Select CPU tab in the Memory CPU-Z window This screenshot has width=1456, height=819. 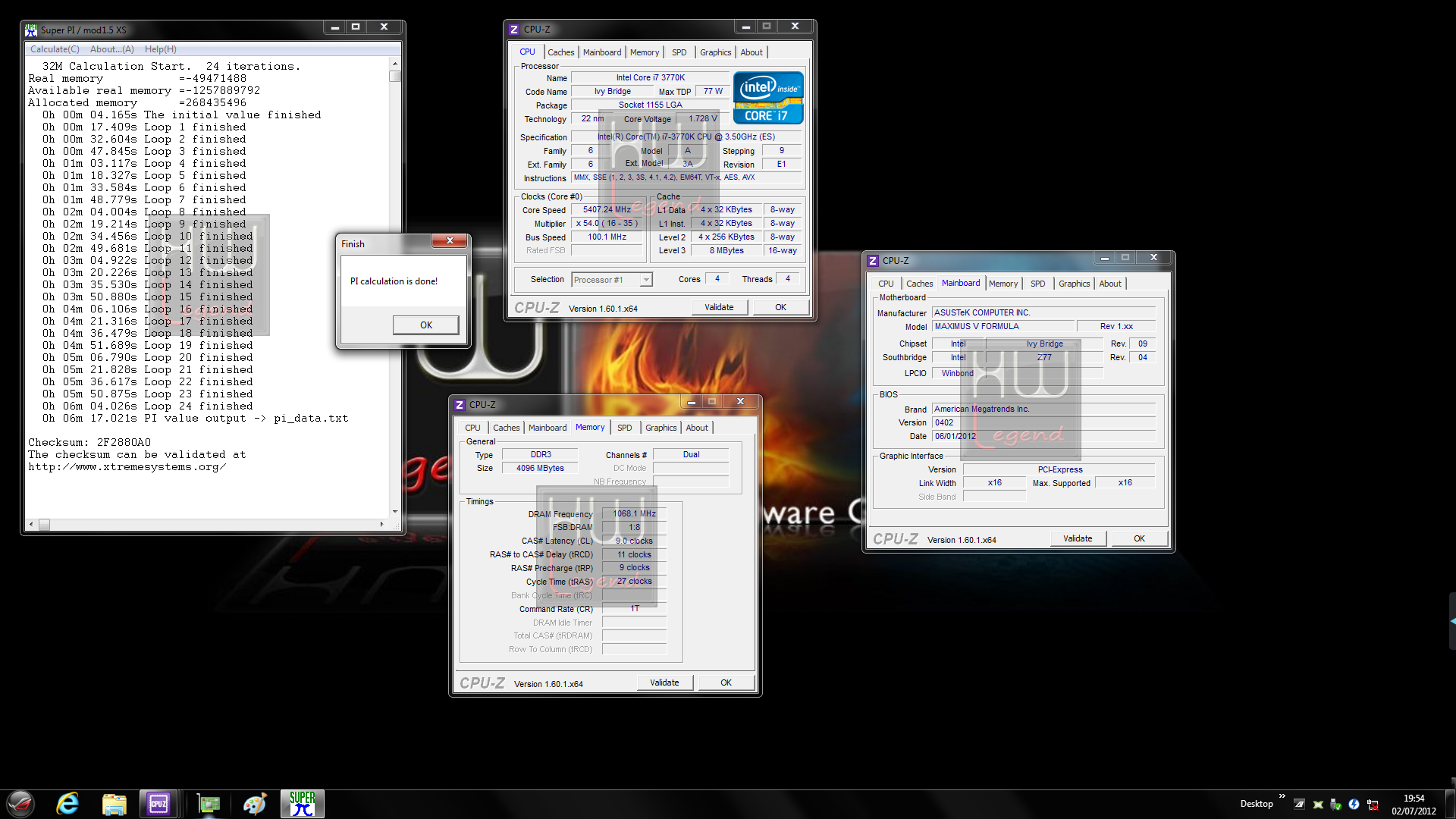(x=472, y=428)
